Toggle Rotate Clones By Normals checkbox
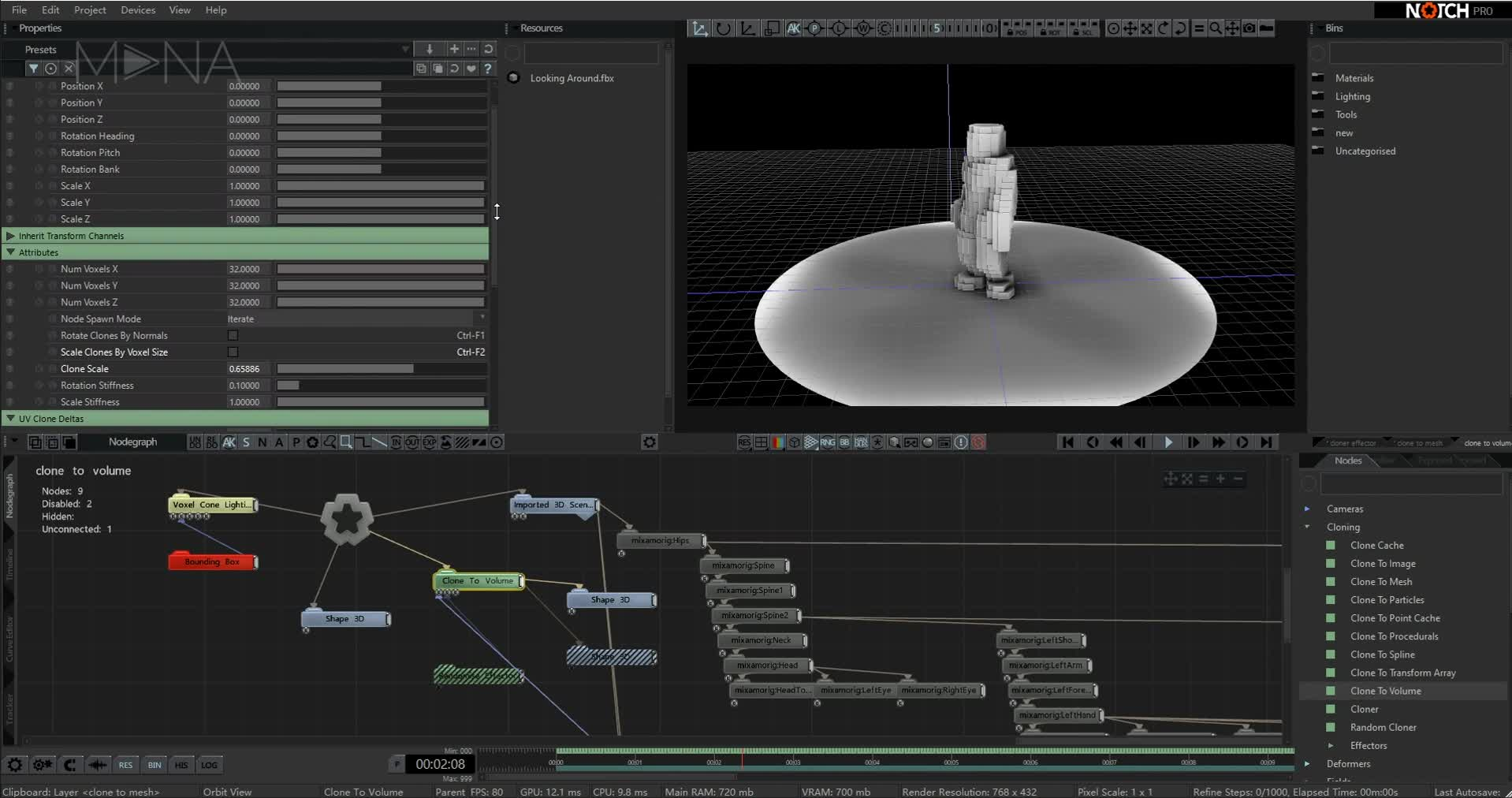The width and height of the screenshot is (1512, 798). tap(233, 335)
